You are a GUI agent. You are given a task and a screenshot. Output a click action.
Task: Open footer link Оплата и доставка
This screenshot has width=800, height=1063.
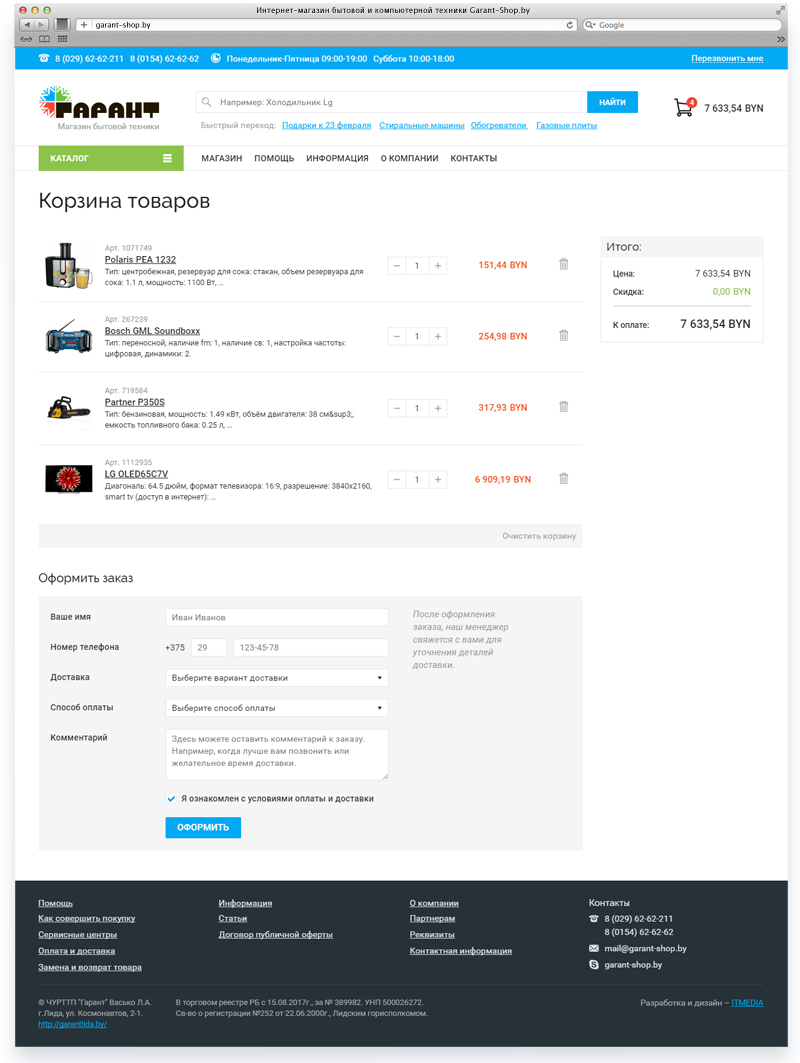77,951
